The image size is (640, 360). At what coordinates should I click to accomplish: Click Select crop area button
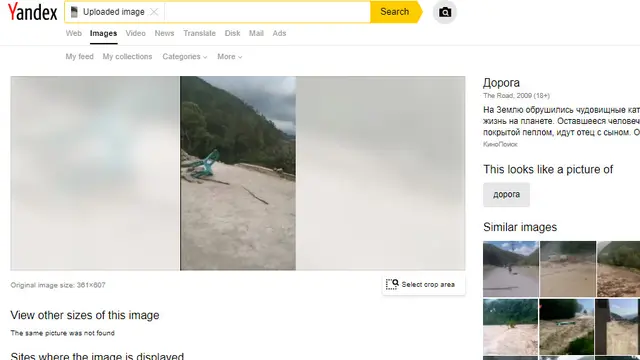423,284
